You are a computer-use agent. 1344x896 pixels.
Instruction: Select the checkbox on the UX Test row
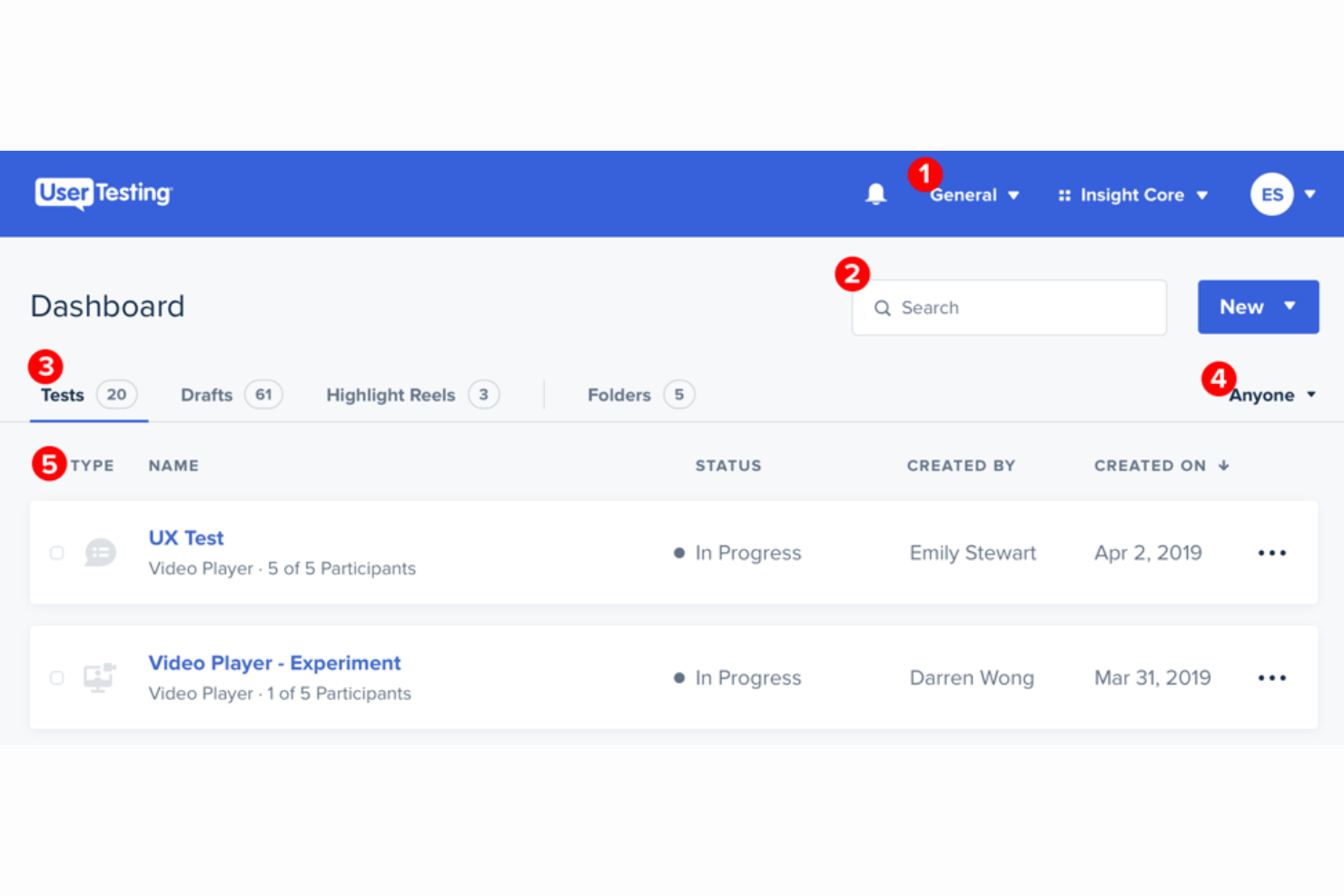56,552
